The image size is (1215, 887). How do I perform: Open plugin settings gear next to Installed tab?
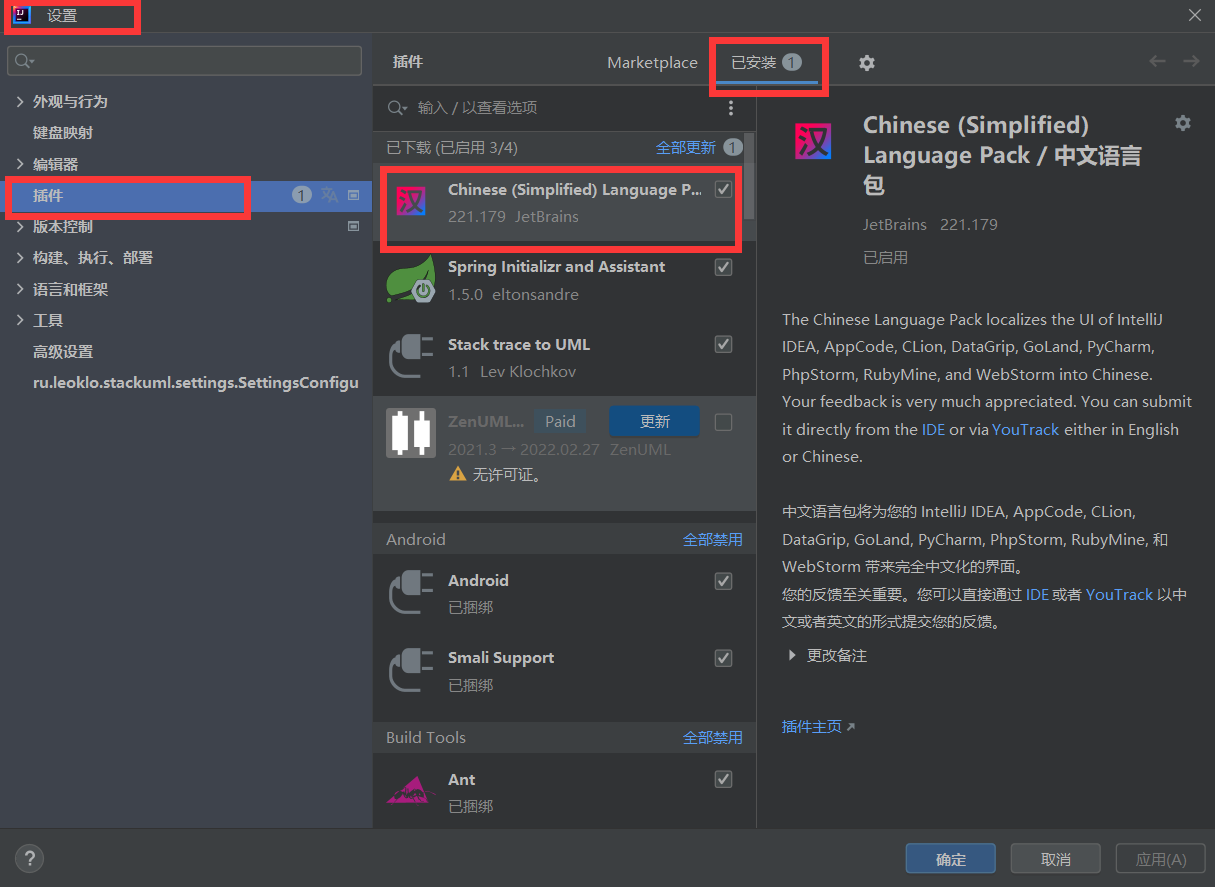(x=867, y=63)
